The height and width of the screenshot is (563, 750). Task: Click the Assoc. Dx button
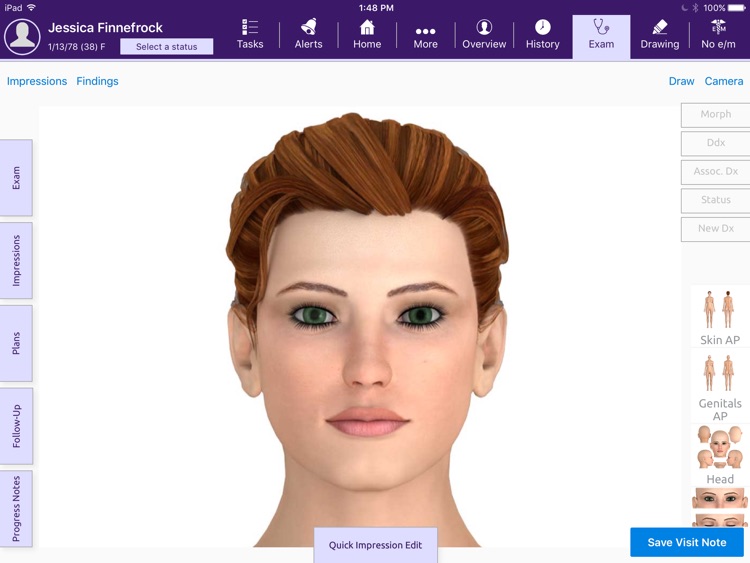coord(716,171)
